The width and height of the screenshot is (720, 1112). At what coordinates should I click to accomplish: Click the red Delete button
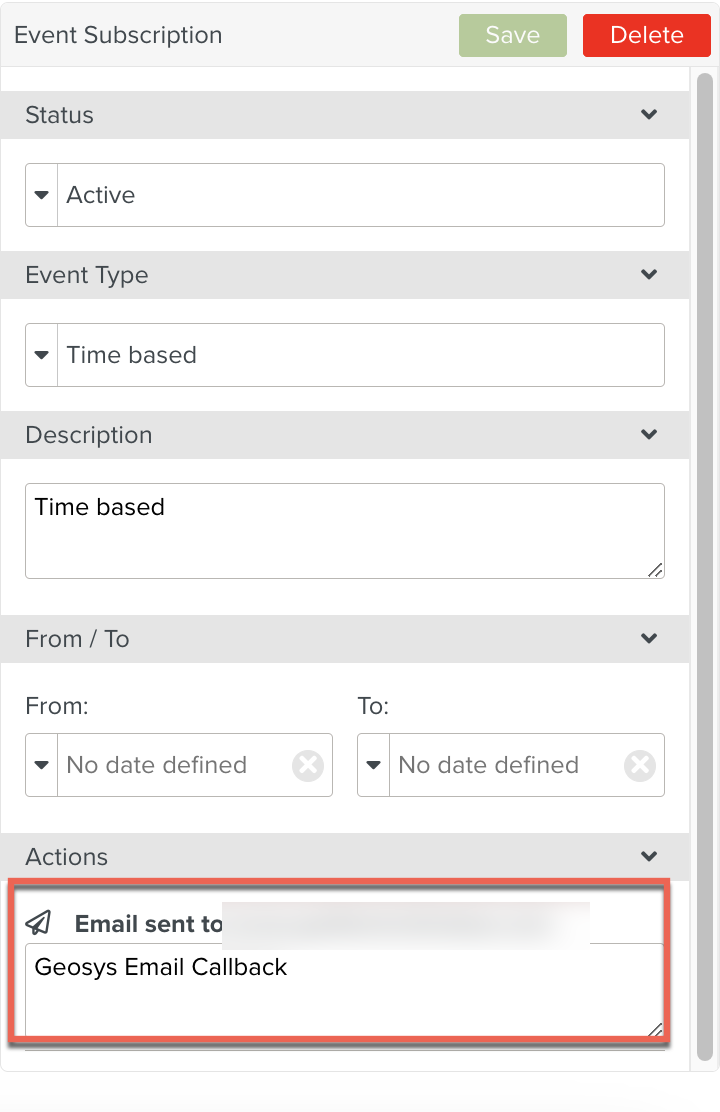pos(646,35)
